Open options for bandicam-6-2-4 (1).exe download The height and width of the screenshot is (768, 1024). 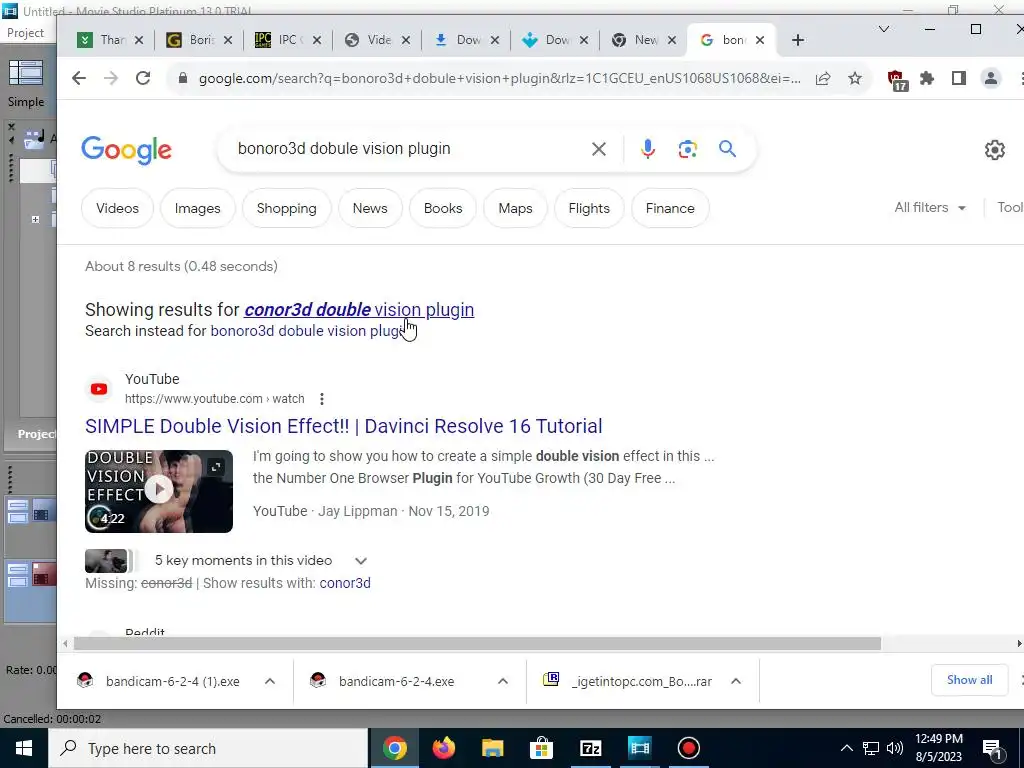pyautogui.click(x=270, y=681)
